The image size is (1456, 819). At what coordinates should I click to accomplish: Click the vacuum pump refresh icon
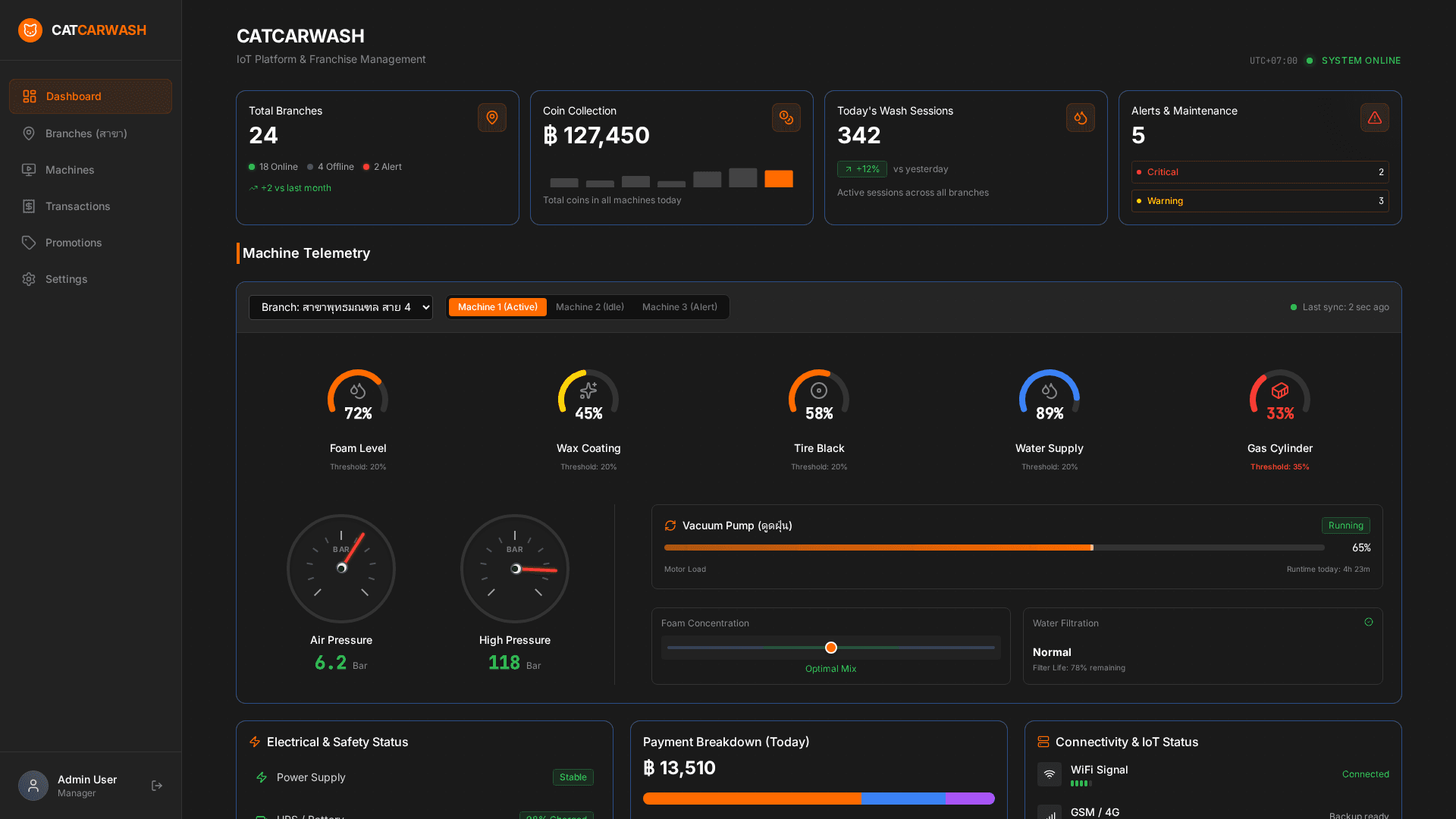[670, 525]
